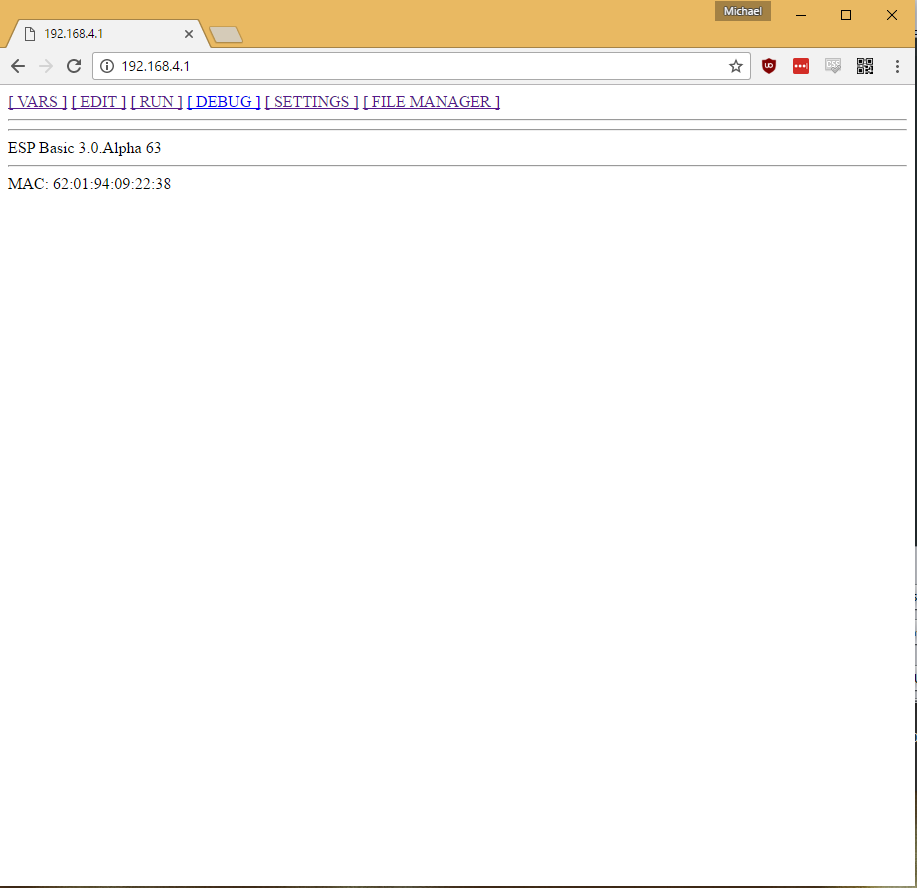Open the FILE MANAGER link
Image resolution: width=917 pixels, height=888 pixels.
[x=432, y=102]
